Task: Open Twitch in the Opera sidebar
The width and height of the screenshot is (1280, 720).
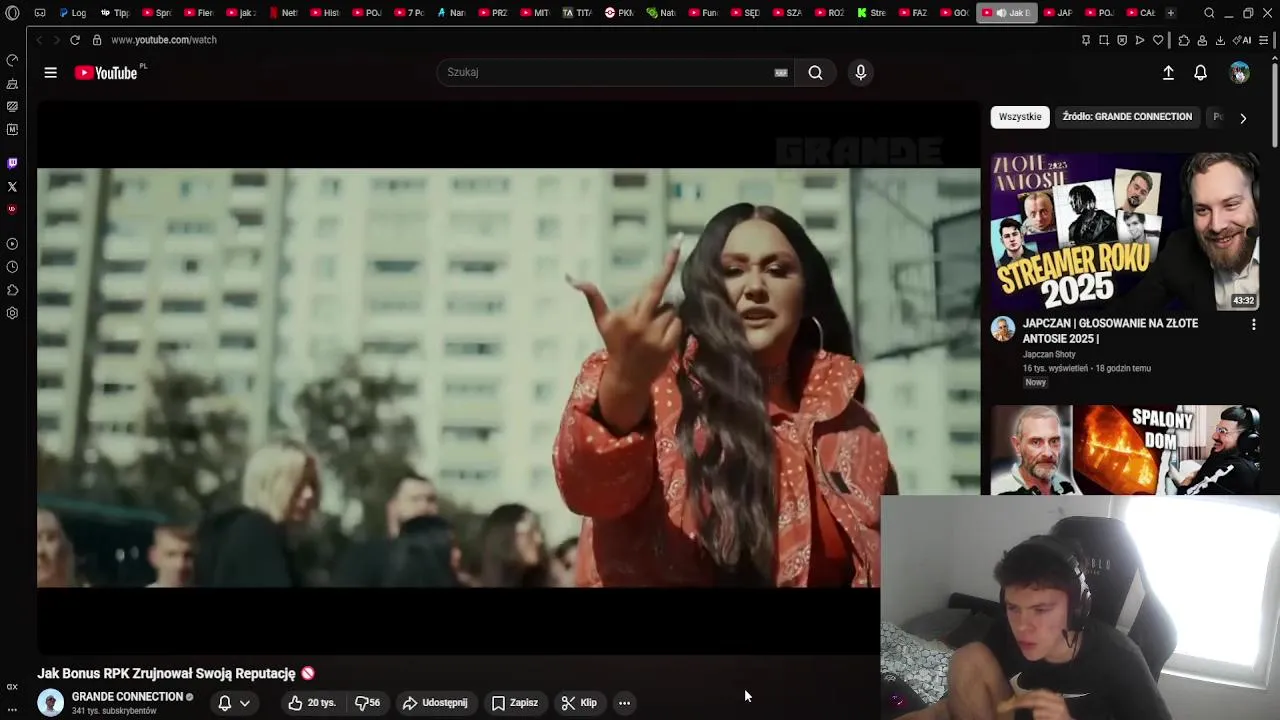Action: pos(12,163)
